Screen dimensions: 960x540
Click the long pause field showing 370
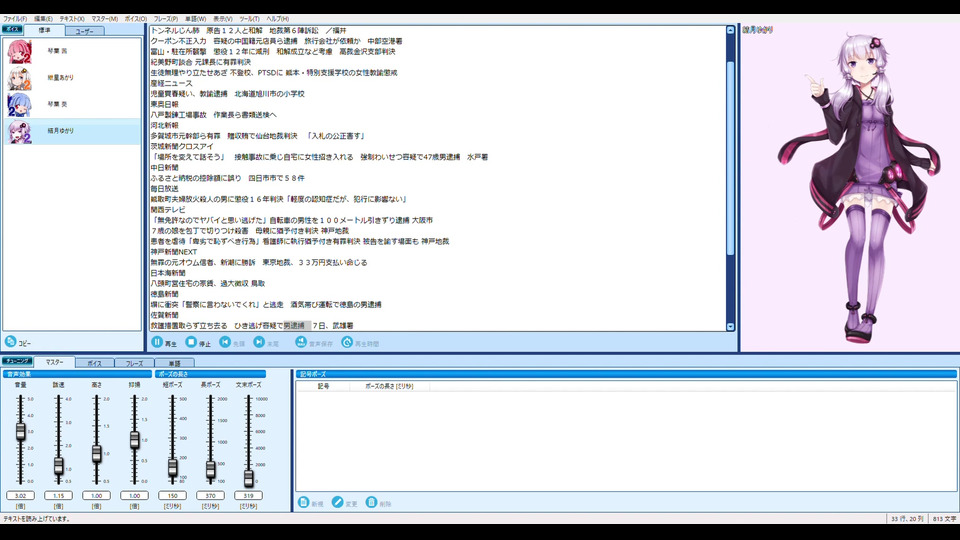coord(210,495)
